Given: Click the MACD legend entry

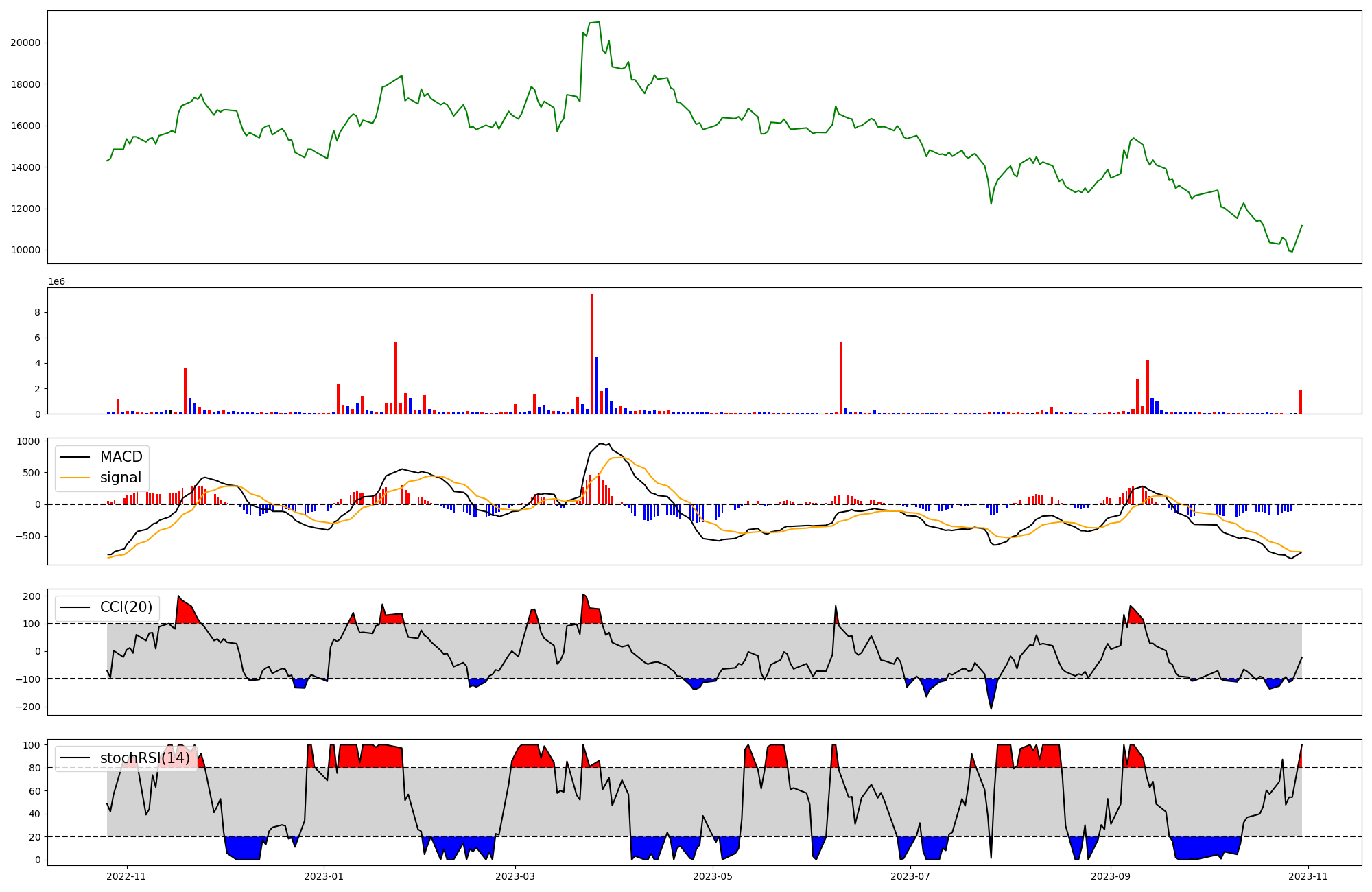Looking at the screenshot, I should pyautogui.click(x=121, y=457).
